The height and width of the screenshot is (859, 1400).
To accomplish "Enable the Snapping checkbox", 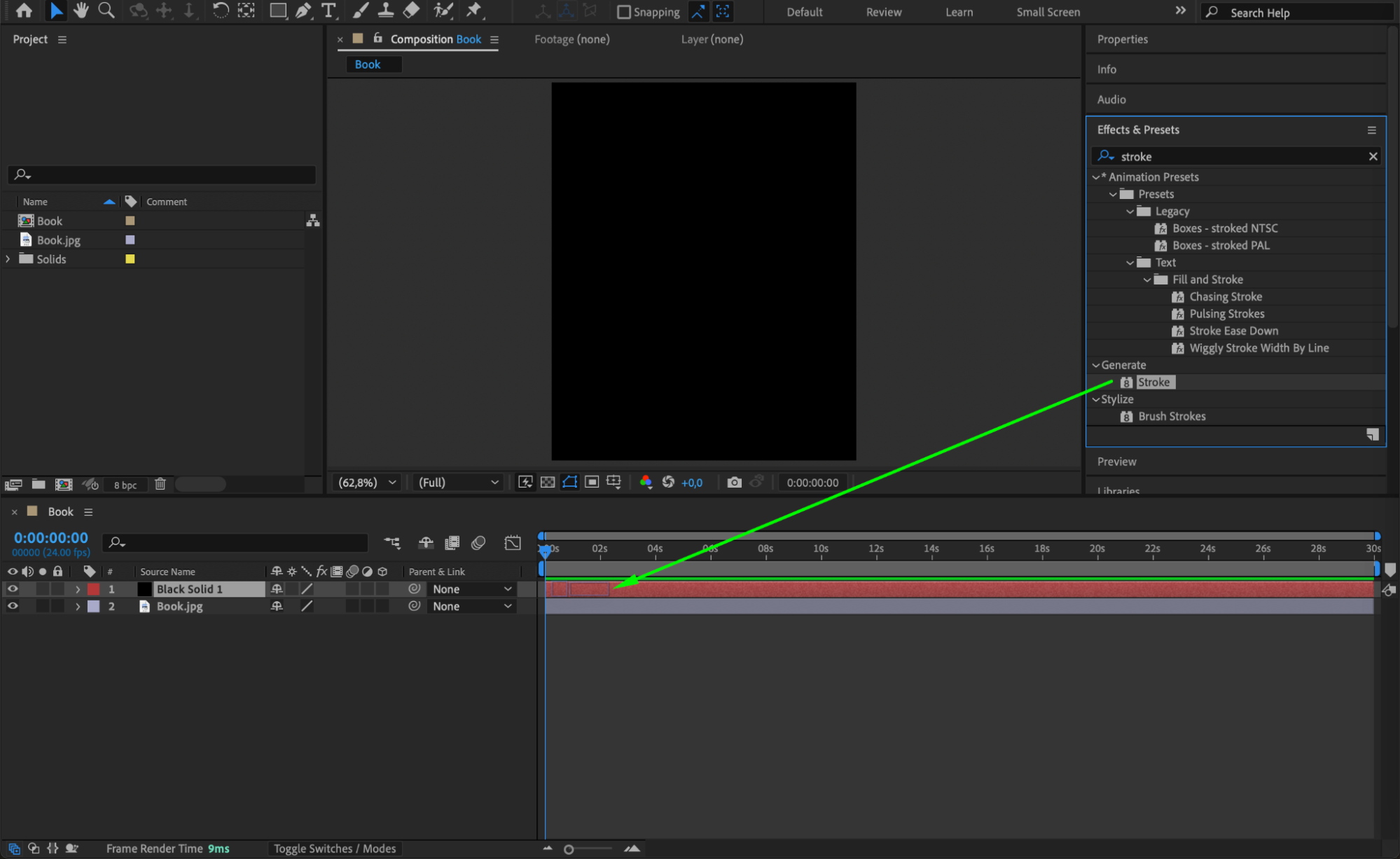I will tap(623, 12).
